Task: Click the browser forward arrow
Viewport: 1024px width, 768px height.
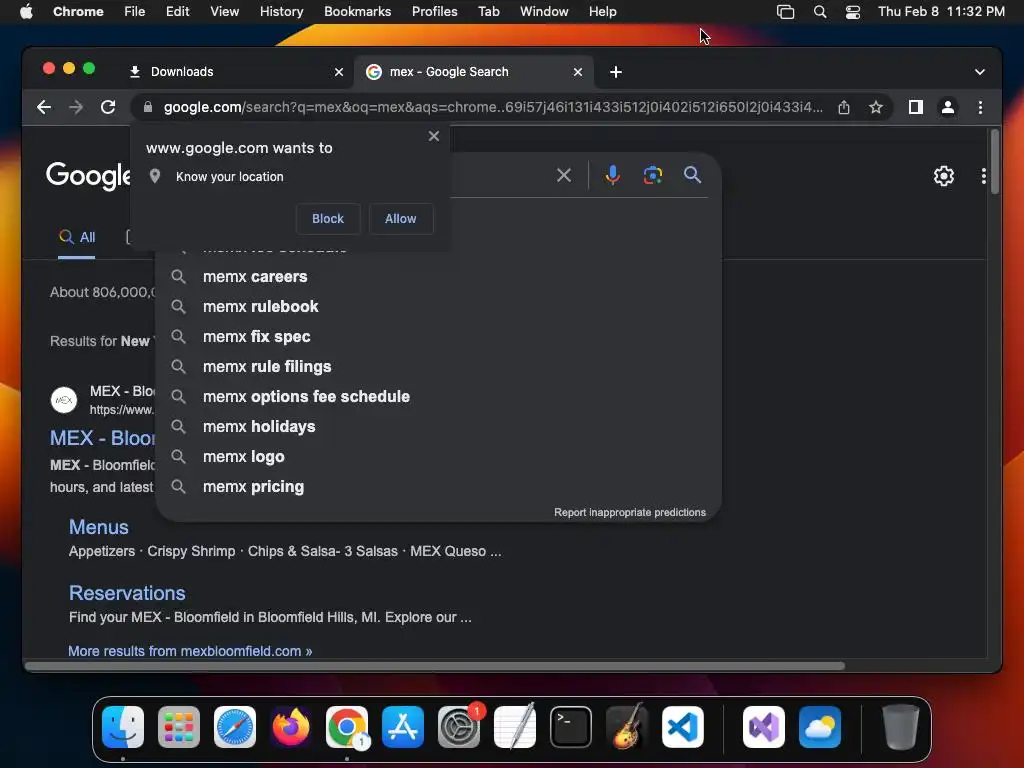Action: point(76,107)
